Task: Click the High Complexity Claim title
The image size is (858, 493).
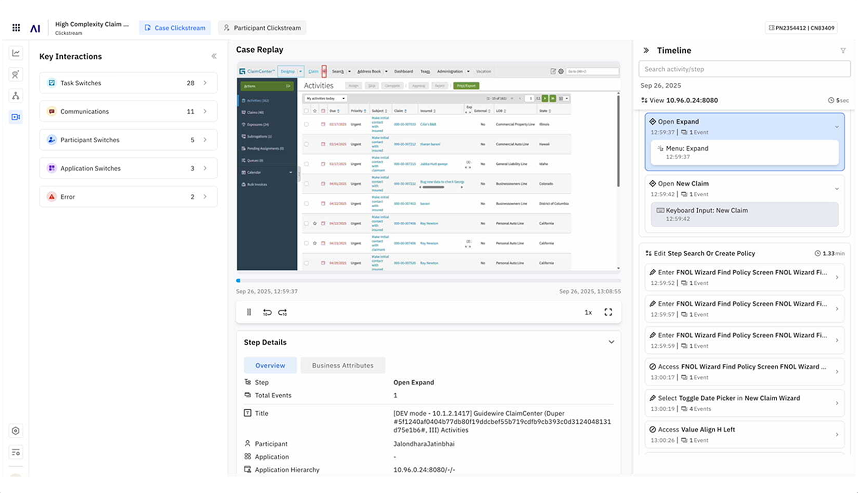Action: 92,24
